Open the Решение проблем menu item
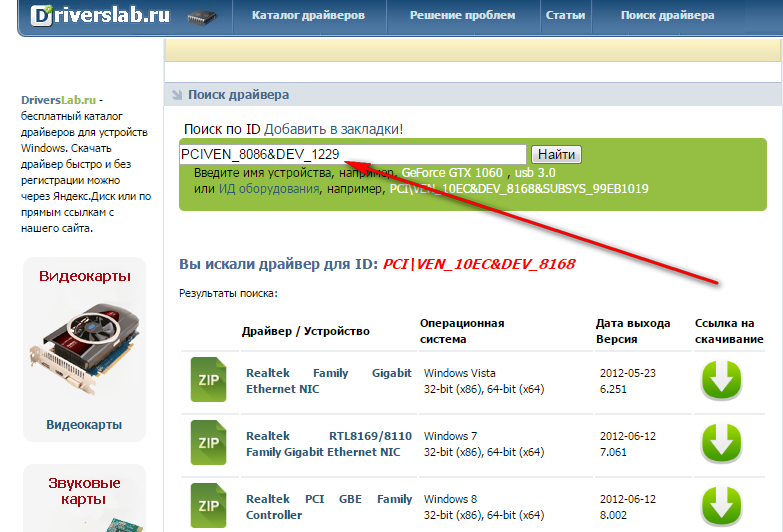783x532 pixels. pos(462,15)
